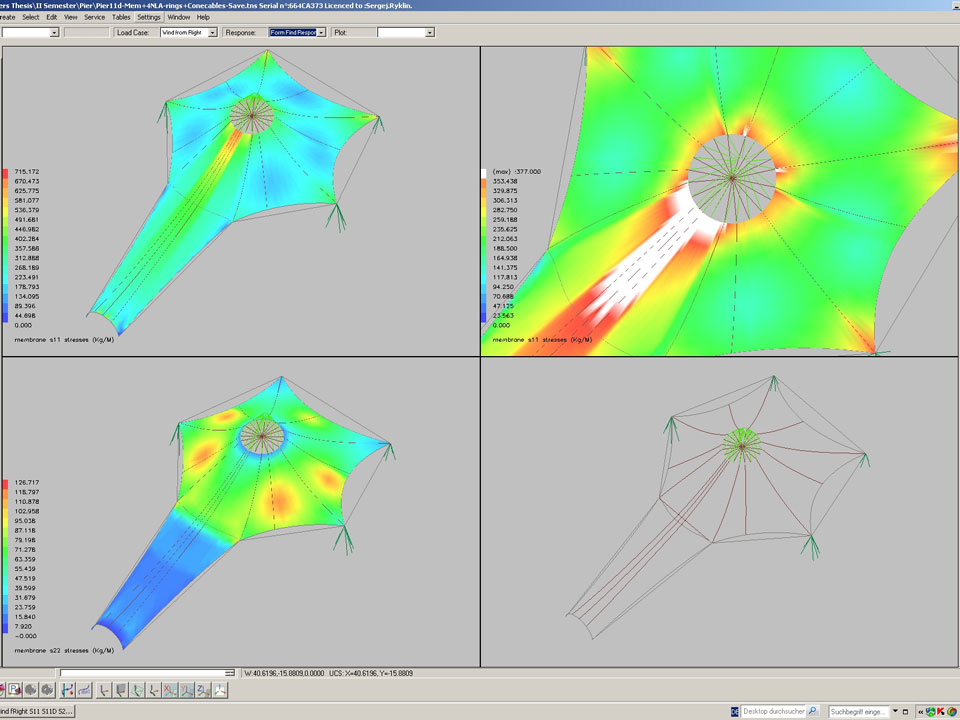Viewport: 960px width, 720px height.
Task: Click the blue curved-line toolbar icon
Action: pyautogui.click(x=84, y=690)
